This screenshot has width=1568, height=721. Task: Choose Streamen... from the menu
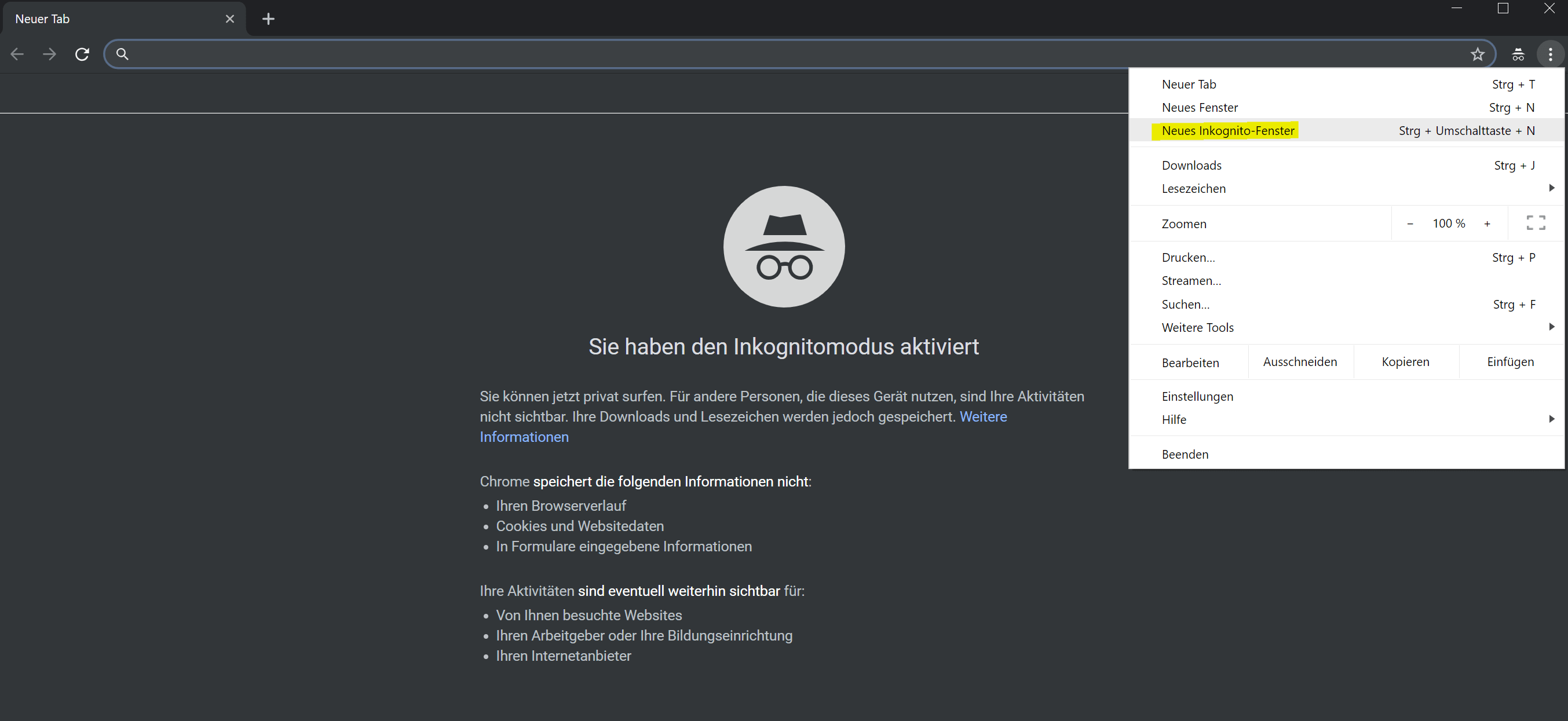(x=1346, y=280)
